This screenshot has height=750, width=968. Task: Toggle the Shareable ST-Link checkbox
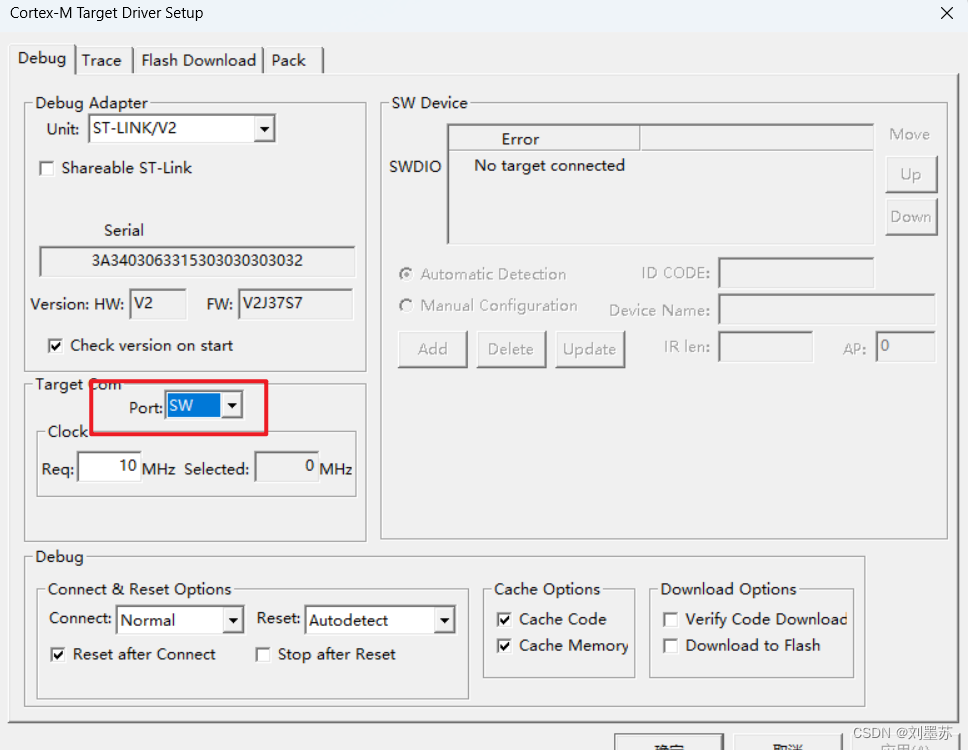(x=47, y=168)
